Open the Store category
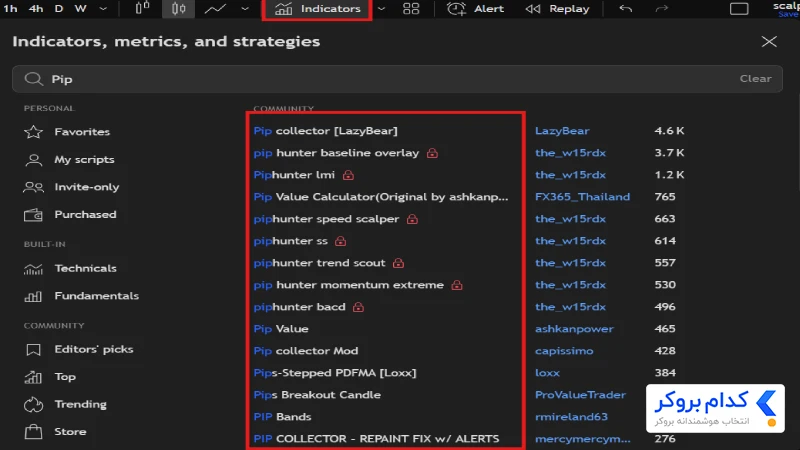The width and height of the screenshot is (800, 450). [55, 432]
